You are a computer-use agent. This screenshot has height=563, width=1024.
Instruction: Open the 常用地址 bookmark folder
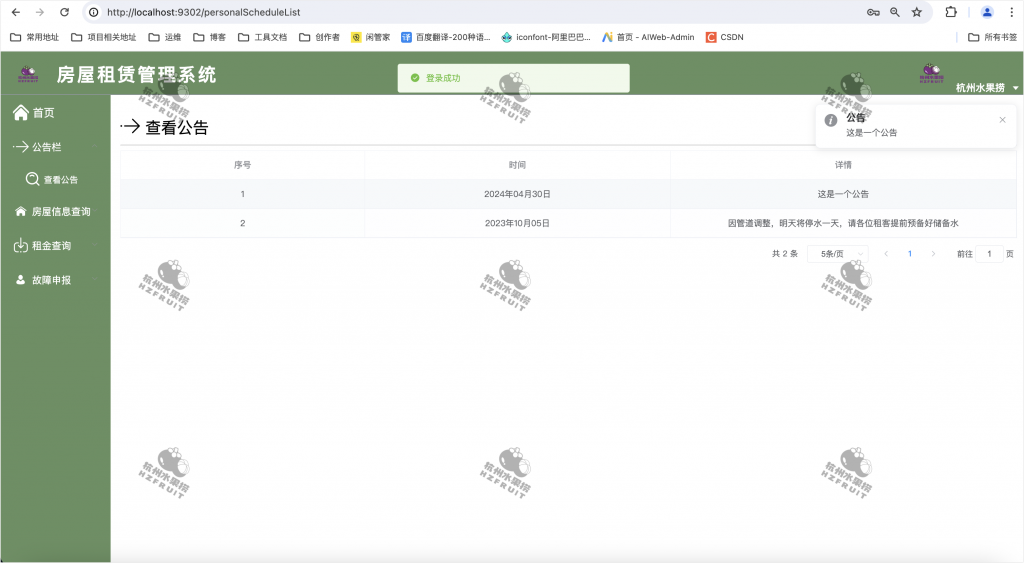(35, 37)
